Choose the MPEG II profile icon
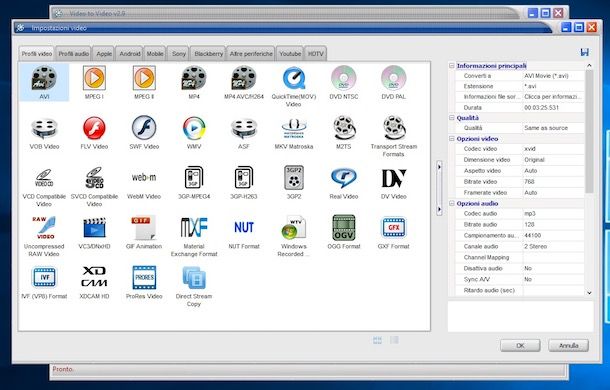The width and height of the screenshot is (610, 390). [144, 78]
